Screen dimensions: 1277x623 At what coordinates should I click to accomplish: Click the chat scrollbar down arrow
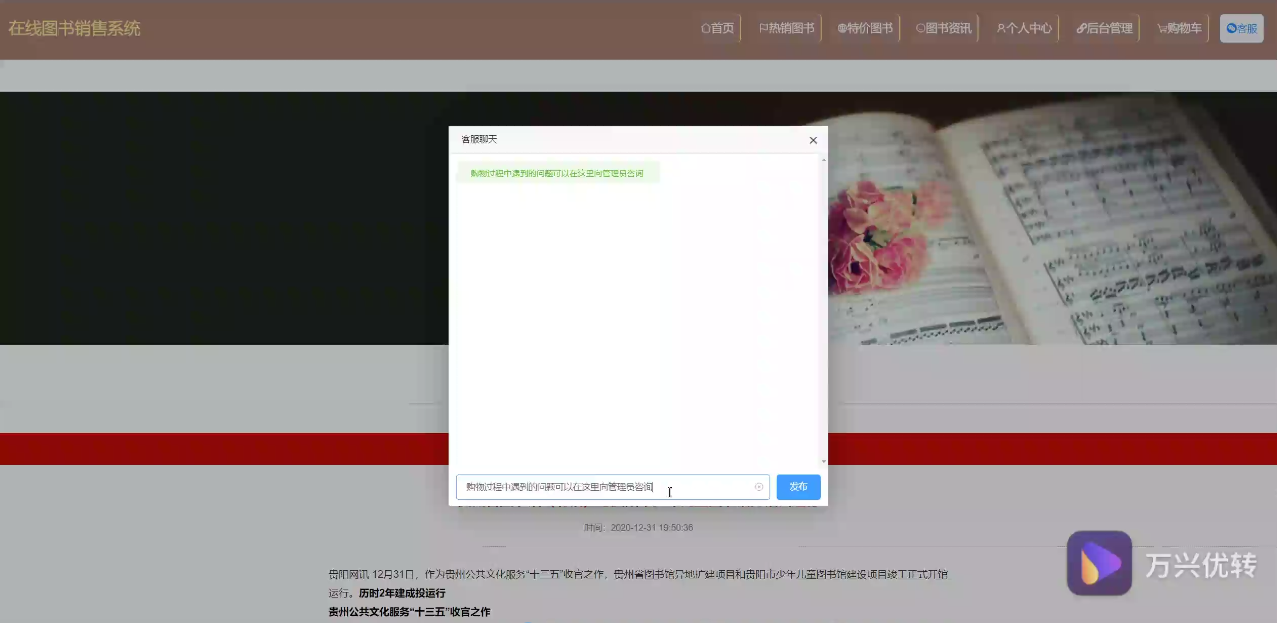824,461
